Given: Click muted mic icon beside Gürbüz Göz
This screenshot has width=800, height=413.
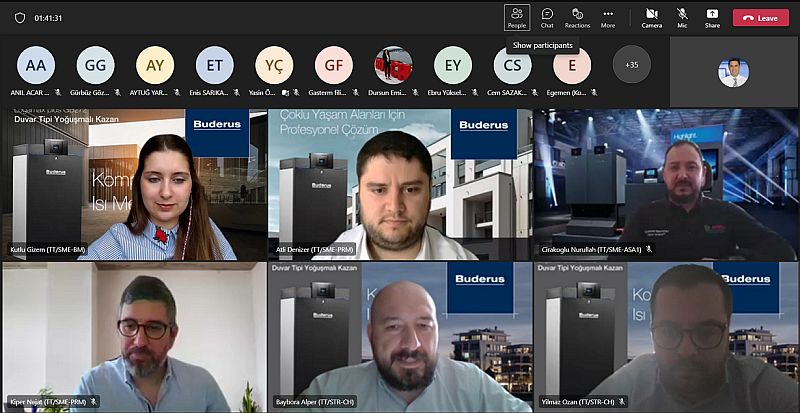Looking at the screenshot, I should tap(117, 92).
